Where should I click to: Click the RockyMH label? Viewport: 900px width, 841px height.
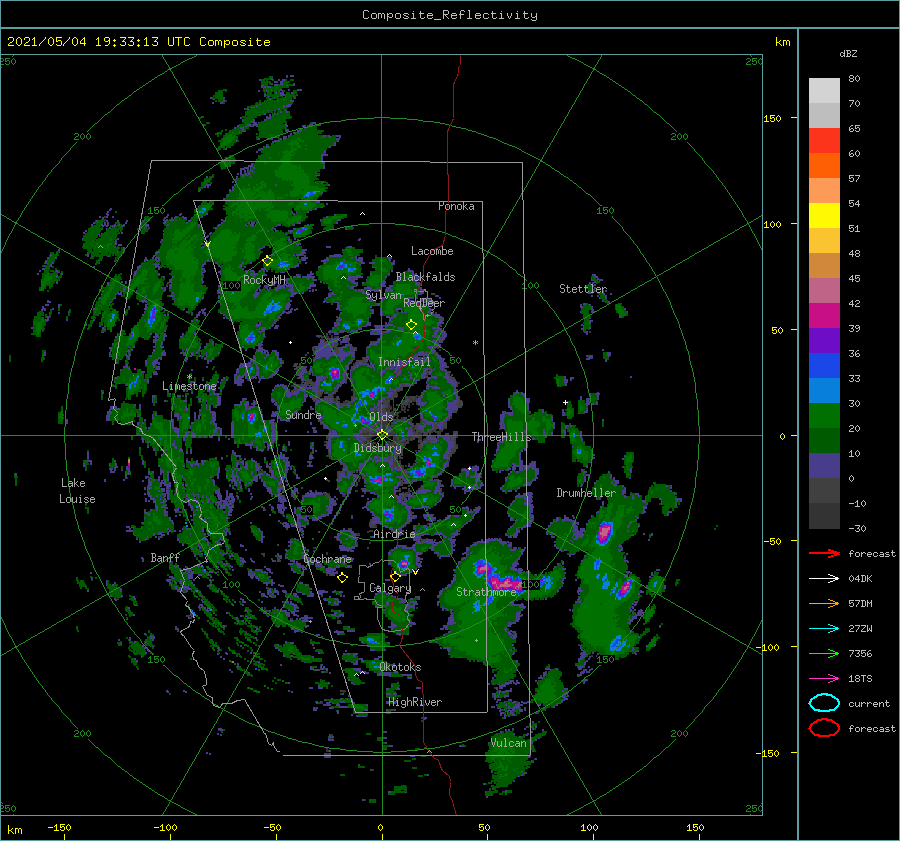tap(264, 280)
